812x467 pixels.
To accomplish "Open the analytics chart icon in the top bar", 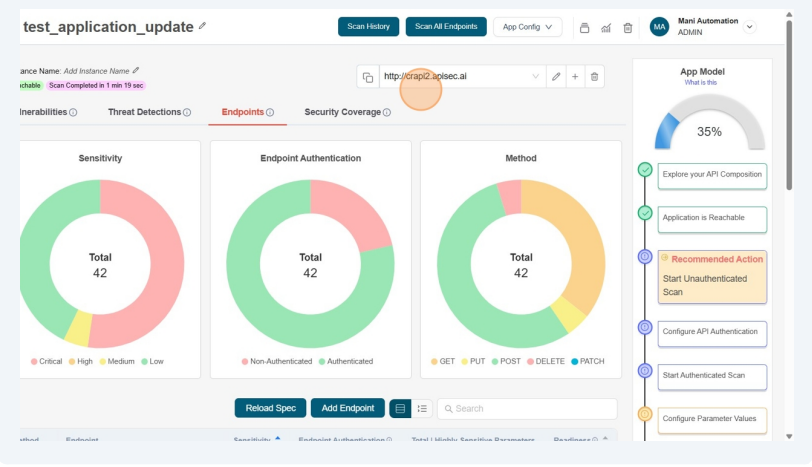I will click(x=606, y=27).
